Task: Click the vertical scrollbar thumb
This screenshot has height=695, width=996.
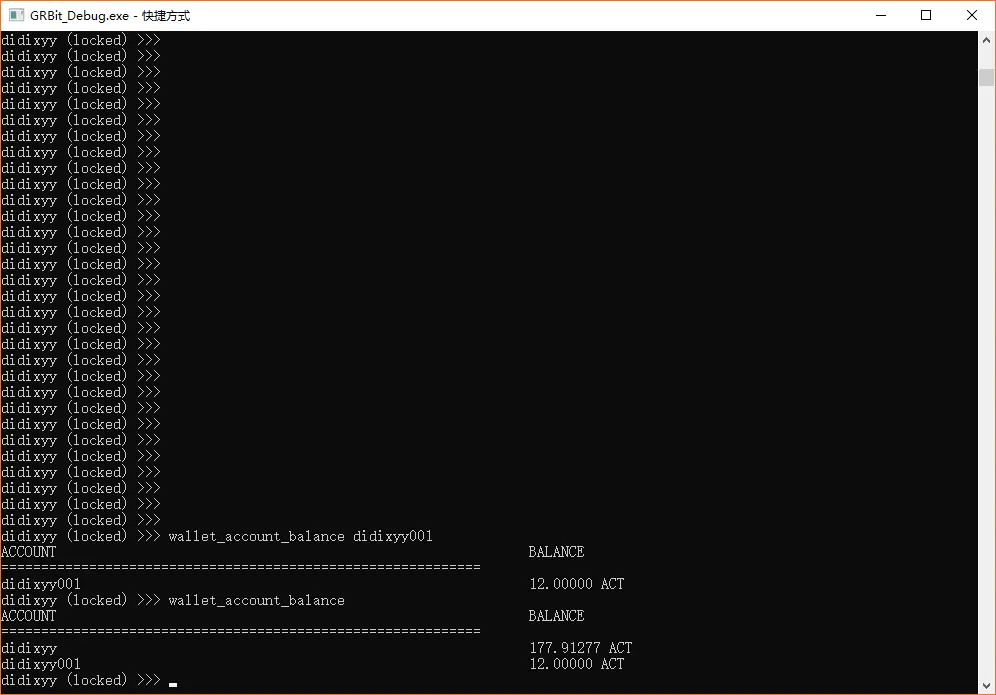Action: pyautogui.click(x=986, y=77)
